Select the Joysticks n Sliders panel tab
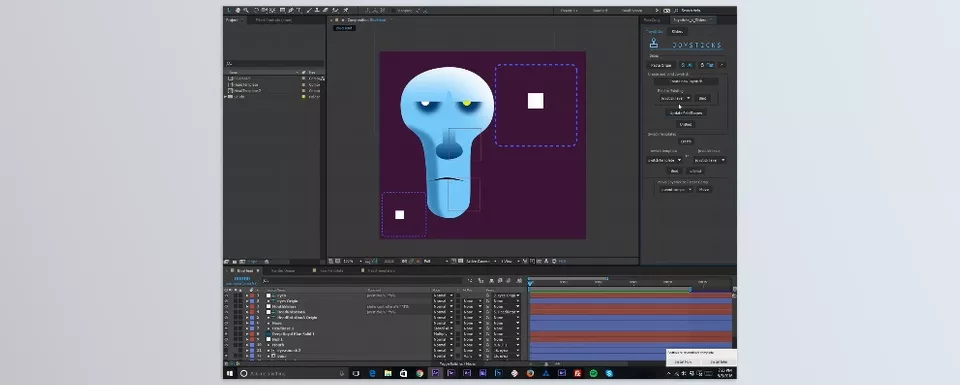Image resolution: width=960 pixels, height=385 pixels. [x=689, y=20]
